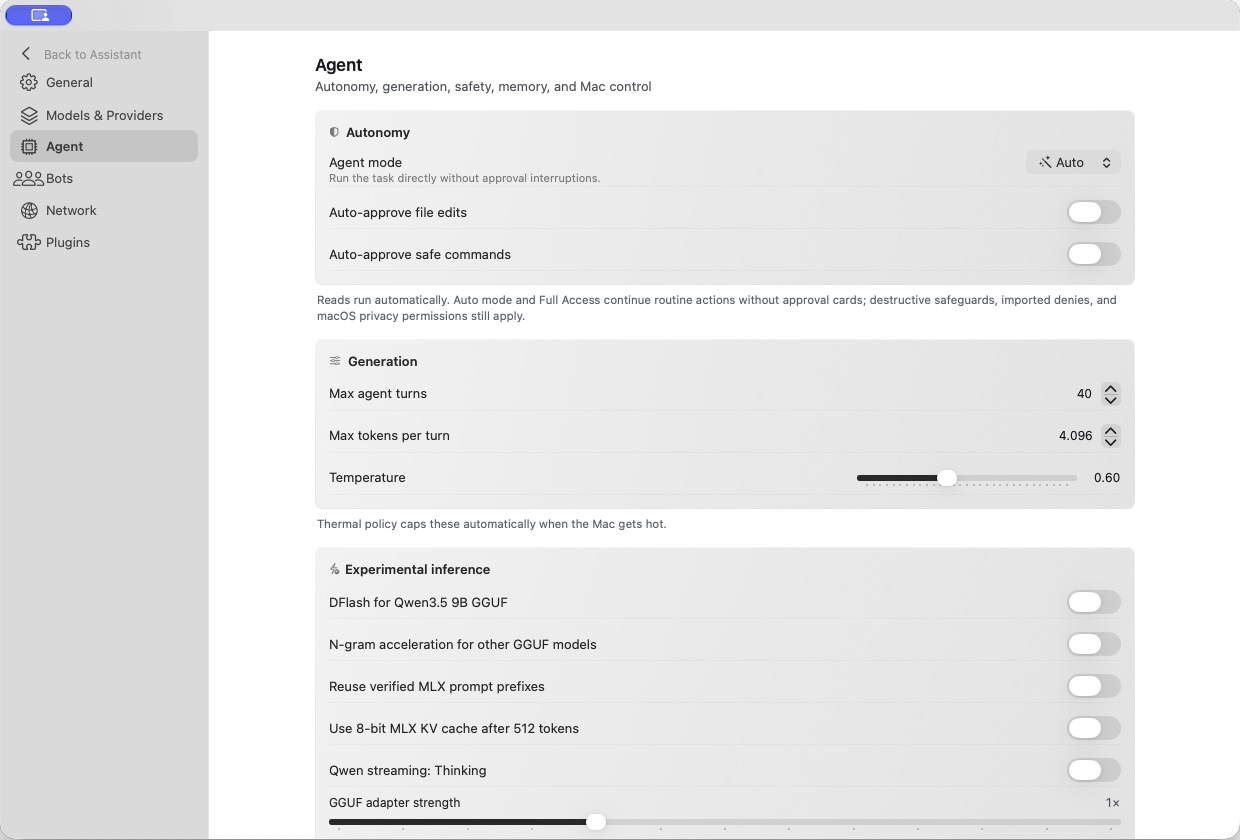Screen dimensions: 1240x840
Task: Open Models & Providers stack icon
Action: (29, 115)
